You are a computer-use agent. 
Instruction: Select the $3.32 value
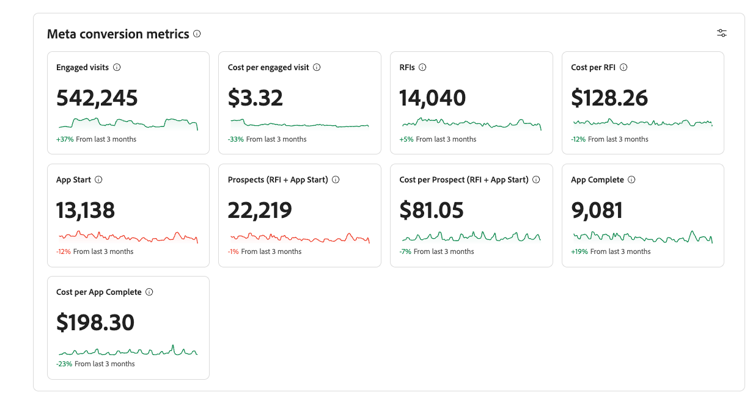[x=255, y=98]
